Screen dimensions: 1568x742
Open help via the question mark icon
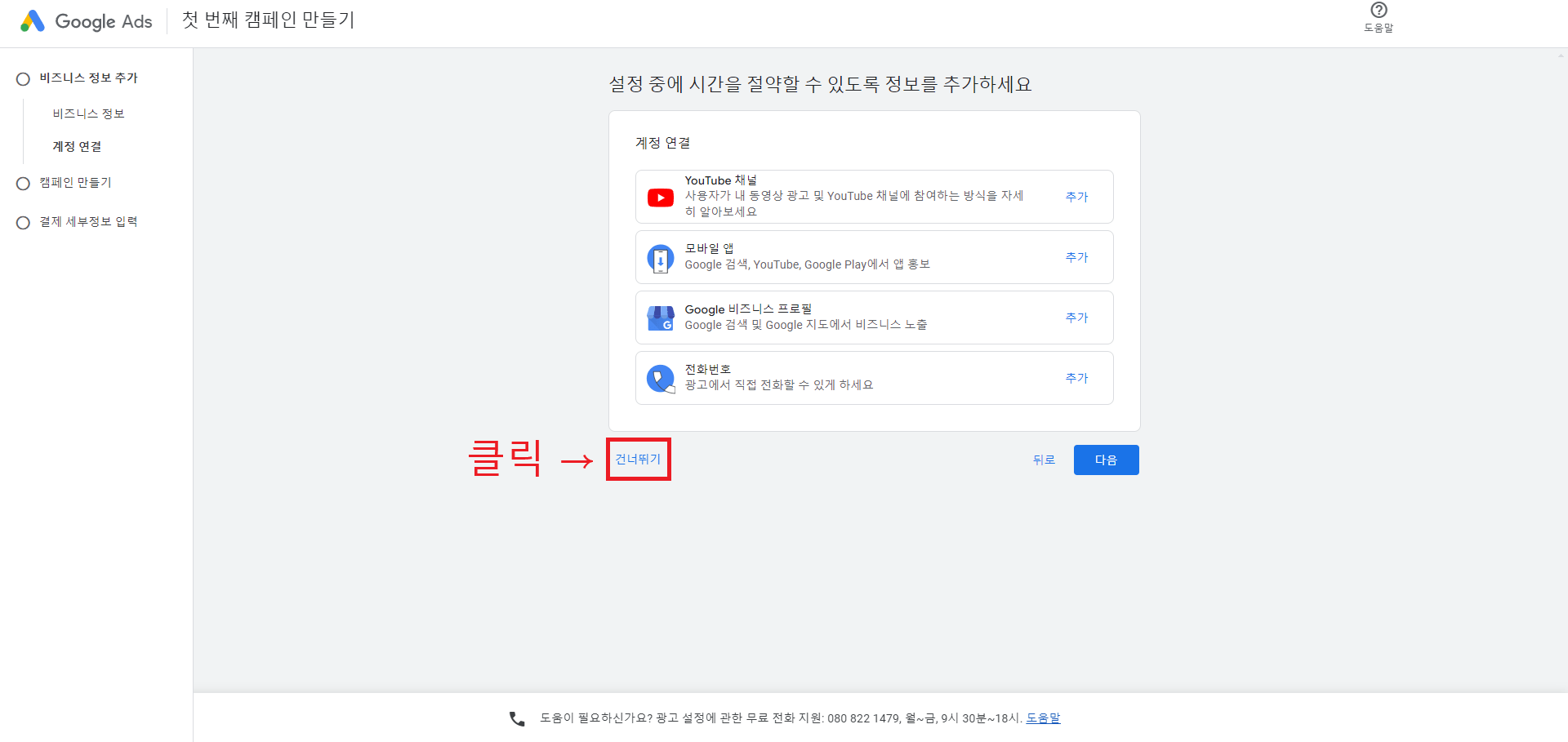(x=1379, y=10)
